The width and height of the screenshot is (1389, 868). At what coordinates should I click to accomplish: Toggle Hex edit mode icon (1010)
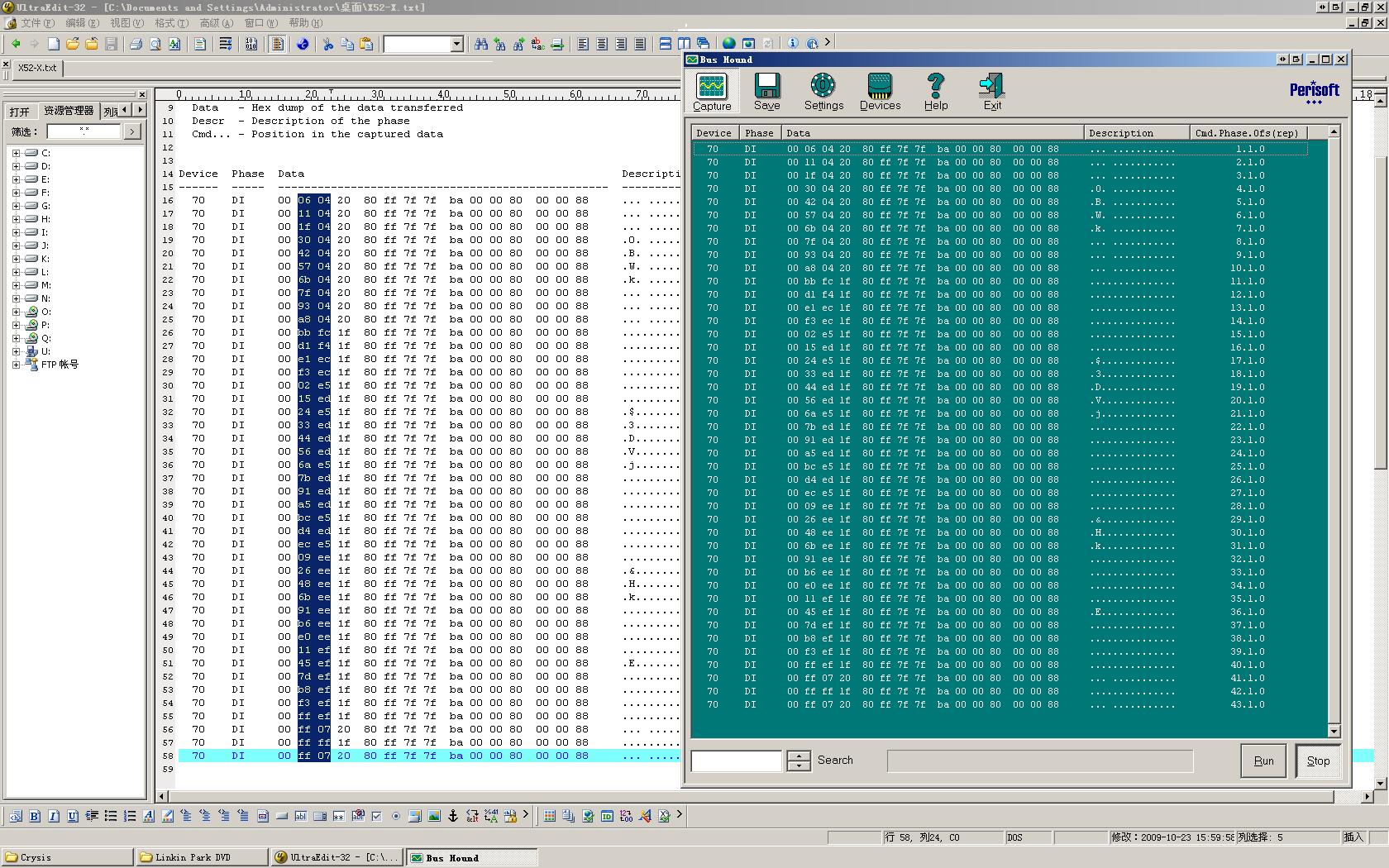point(251,44)
